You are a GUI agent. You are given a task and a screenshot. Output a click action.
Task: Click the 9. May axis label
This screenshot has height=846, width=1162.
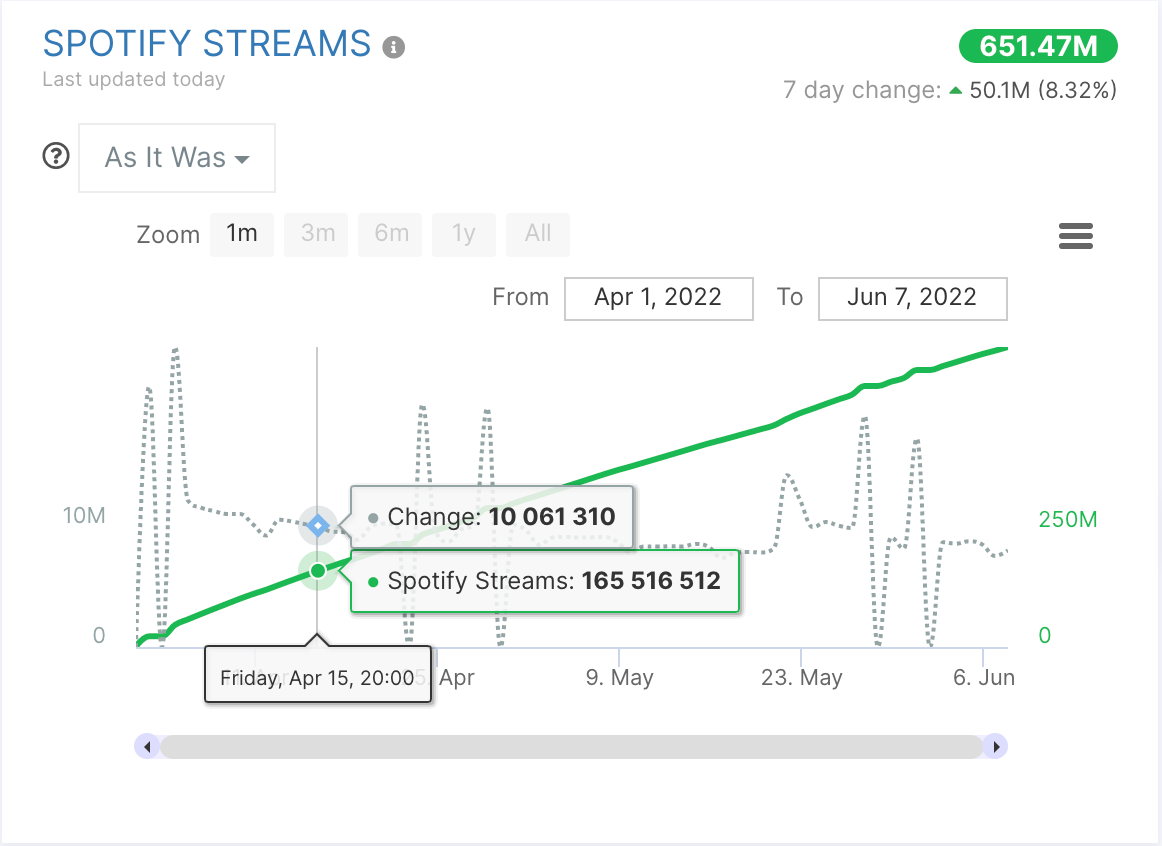[619, 678]
